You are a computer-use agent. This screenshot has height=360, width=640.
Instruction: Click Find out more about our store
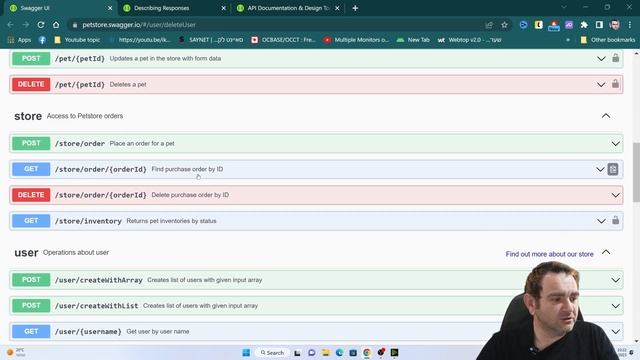[x=549, y=254]
